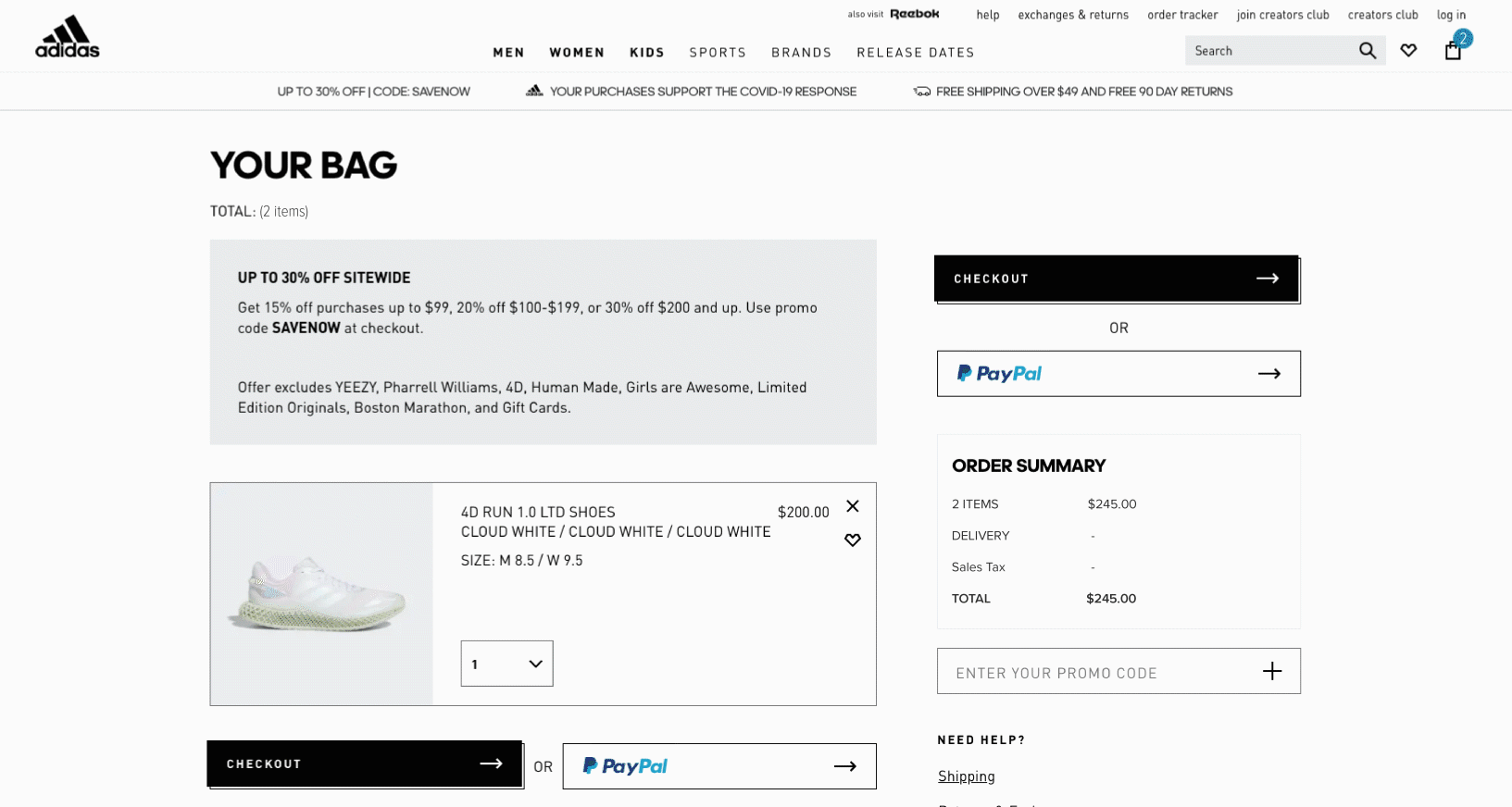Image resolution: width=1512 pixels, height=807 pixels.
Task: Open the quantity dropdown
Action: tap(506, 664)
